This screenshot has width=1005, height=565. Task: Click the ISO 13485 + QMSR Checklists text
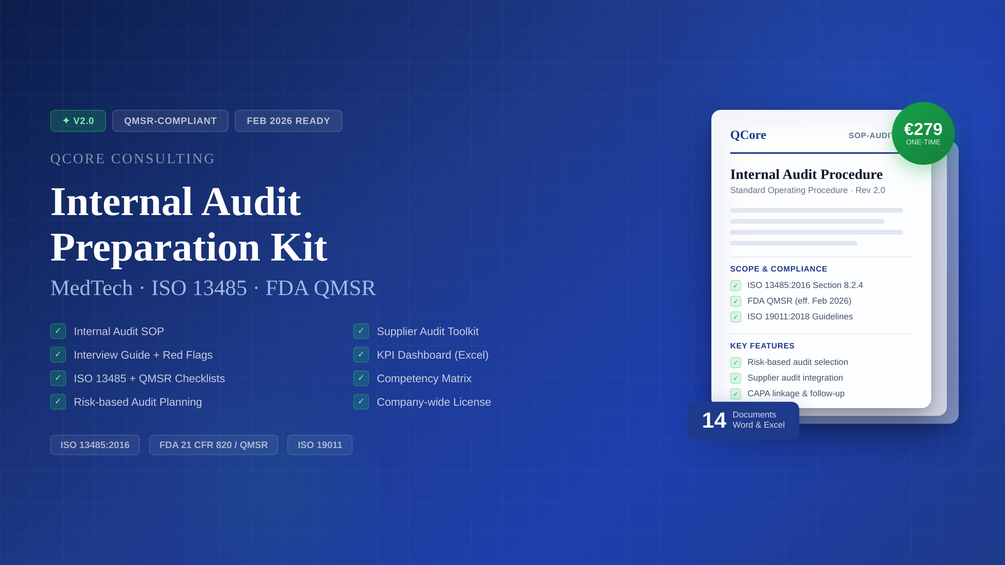click(x=149, y=379)
